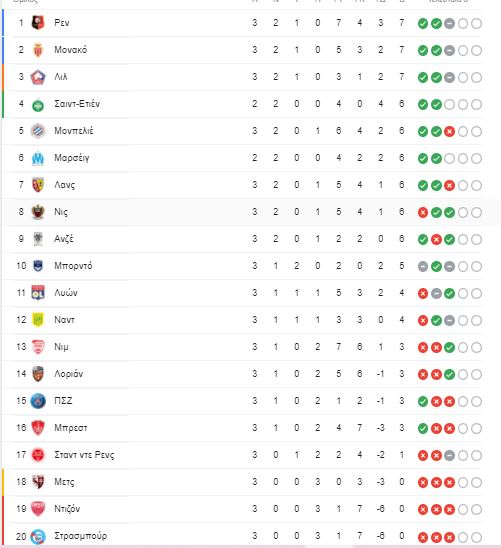Click Μπορντό first gray draw form indicator
The image size is (501, 548).
(423, 266)
